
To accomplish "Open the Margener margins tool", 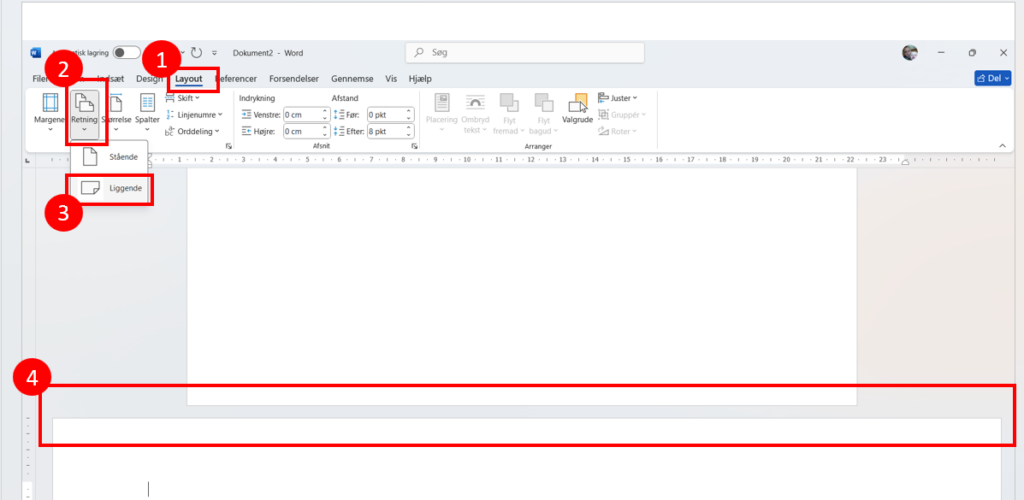I will (50, 110).
